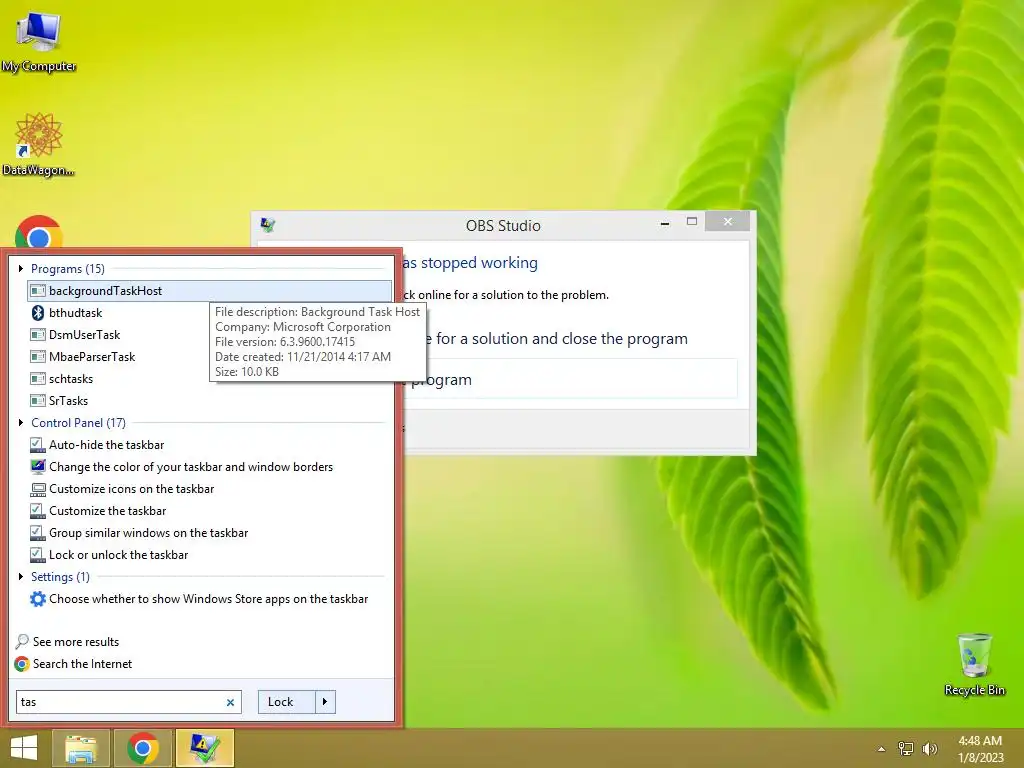Open Programs (15) header link
This screenshot has width=1024, height=768.
tap(67, 268)
